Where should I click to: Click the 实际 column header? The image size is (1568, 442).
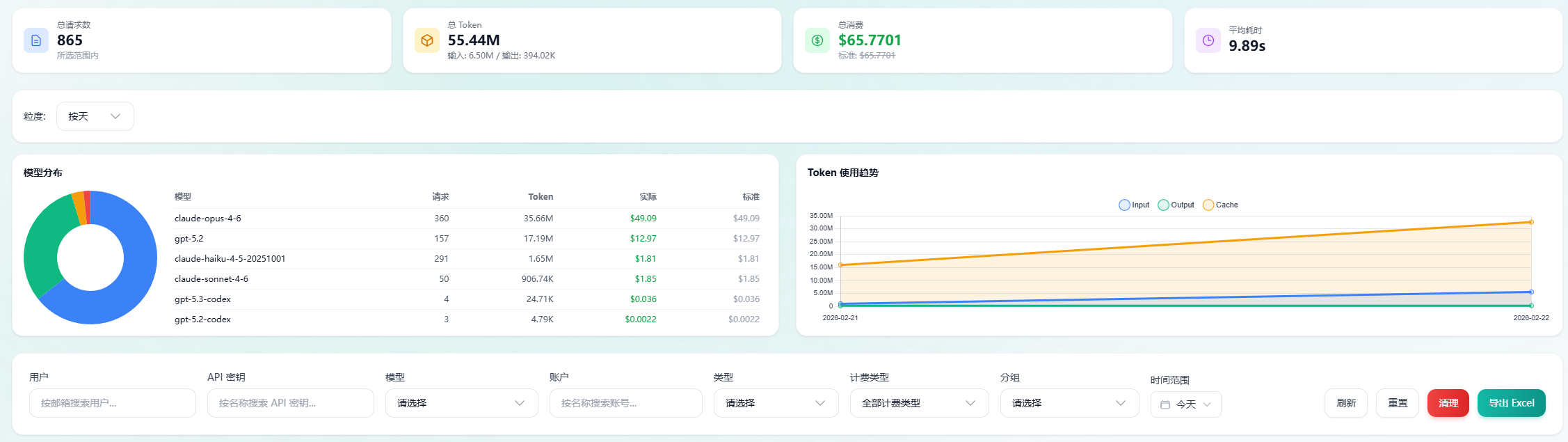click(648, 197)
